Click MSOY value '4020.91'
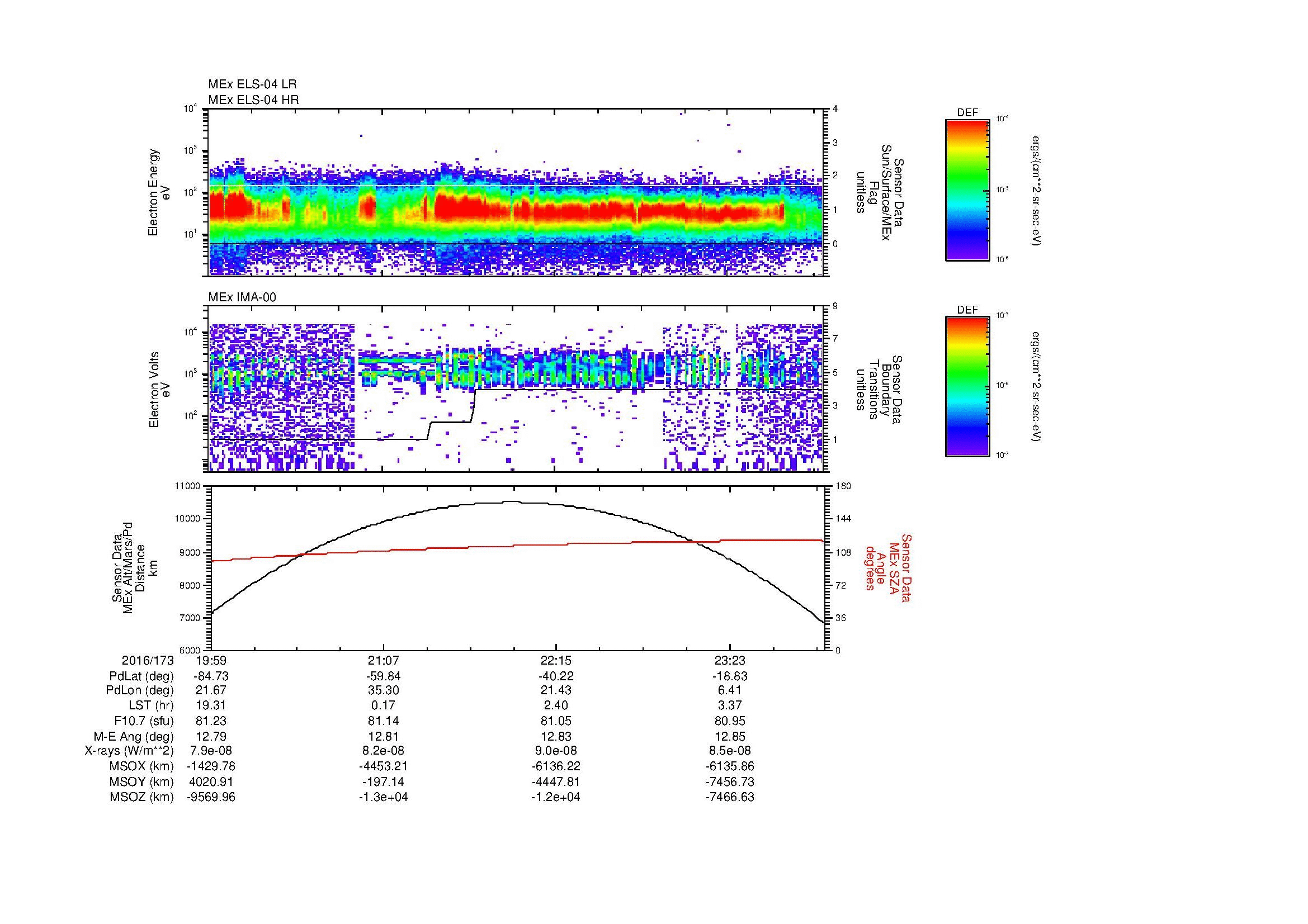Viewport: 1308px width, 924px height. click(211, 781)
